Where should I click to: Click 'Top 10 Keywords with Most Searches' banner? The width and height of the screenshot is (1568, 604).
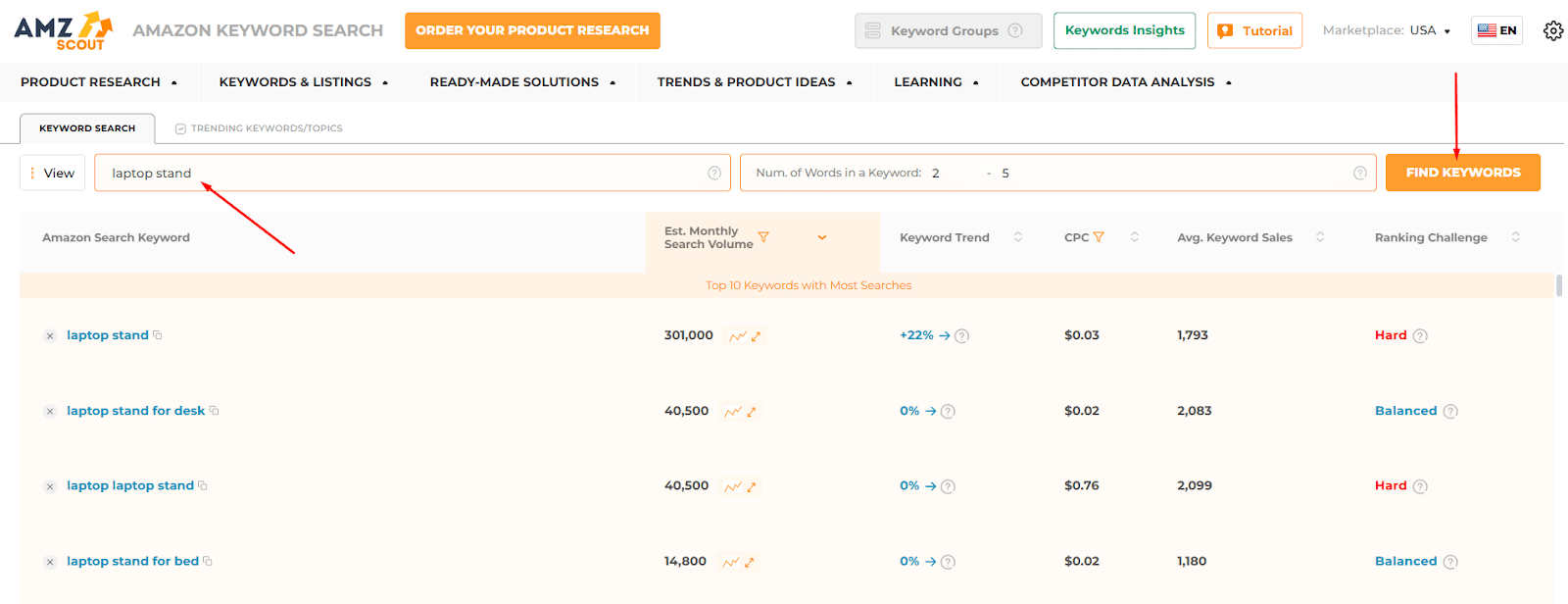(808, 285)
